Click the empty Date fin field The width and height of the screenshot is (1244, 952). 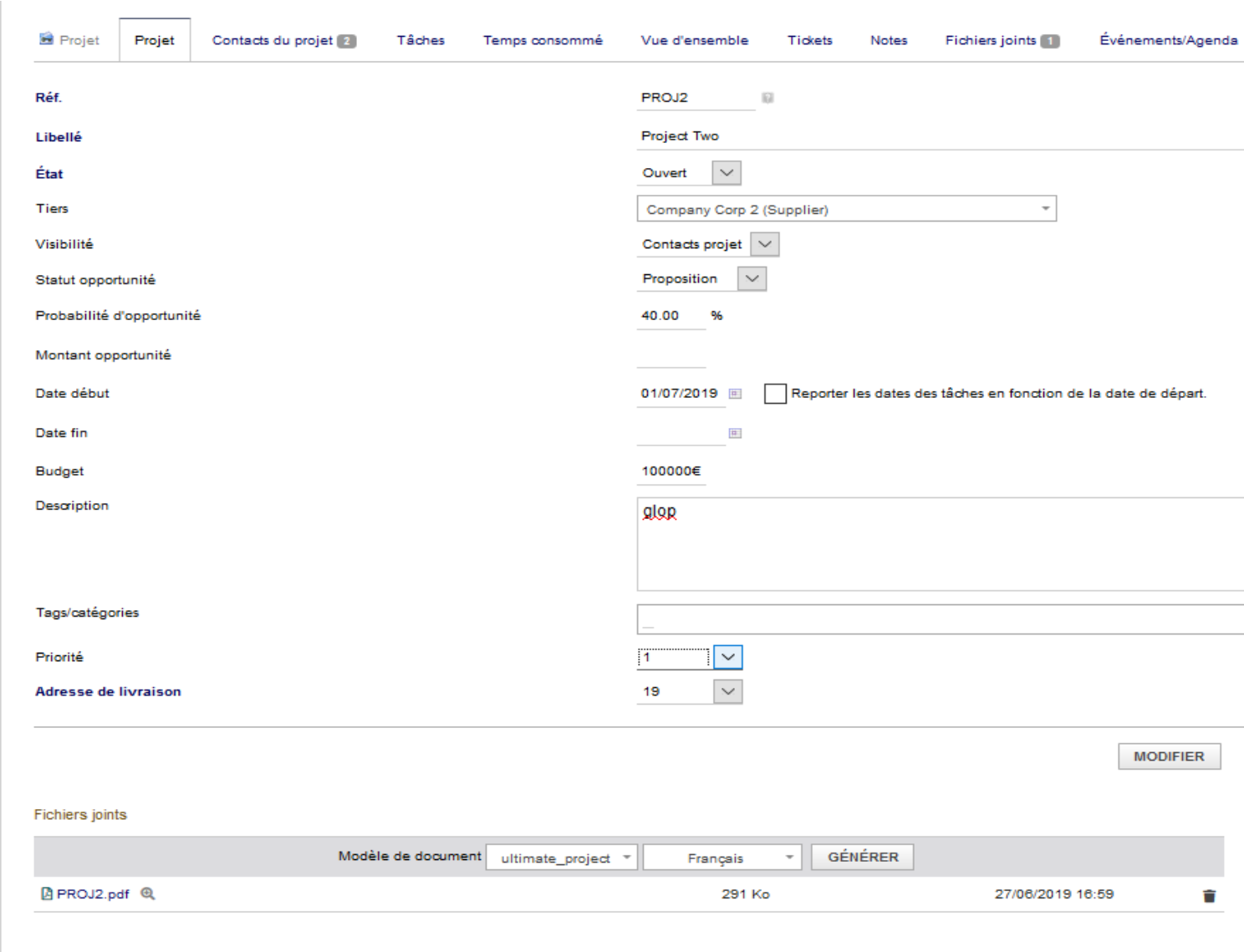[681, 433]
